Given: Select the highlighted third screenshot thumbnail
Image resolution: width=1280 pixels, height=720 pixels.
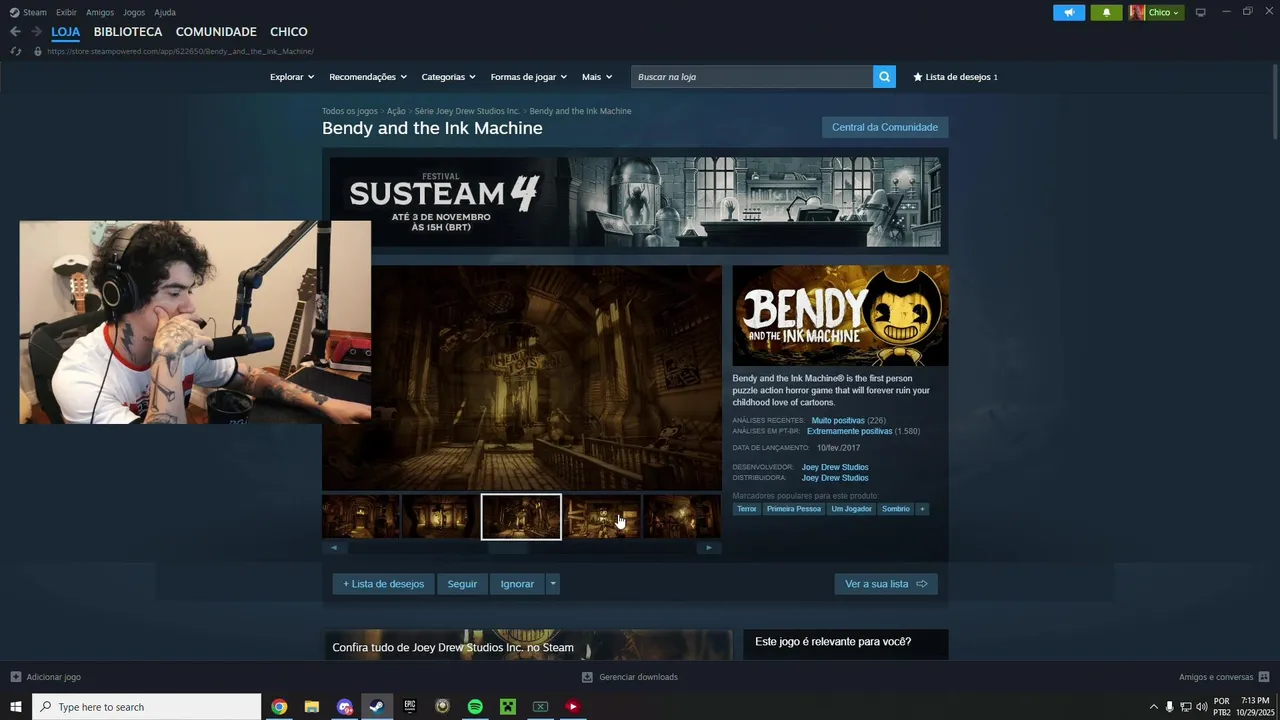Looking at the screenshot, I should click(x=521, y=517).
